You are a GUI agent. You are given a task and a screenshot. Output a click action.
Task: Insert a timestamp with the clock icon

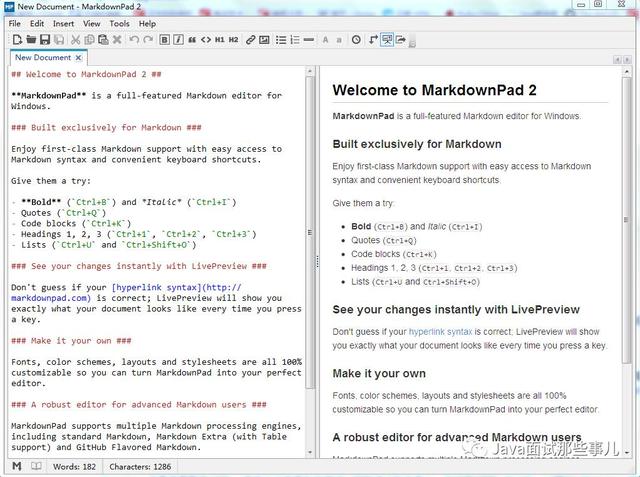[356, 40]
